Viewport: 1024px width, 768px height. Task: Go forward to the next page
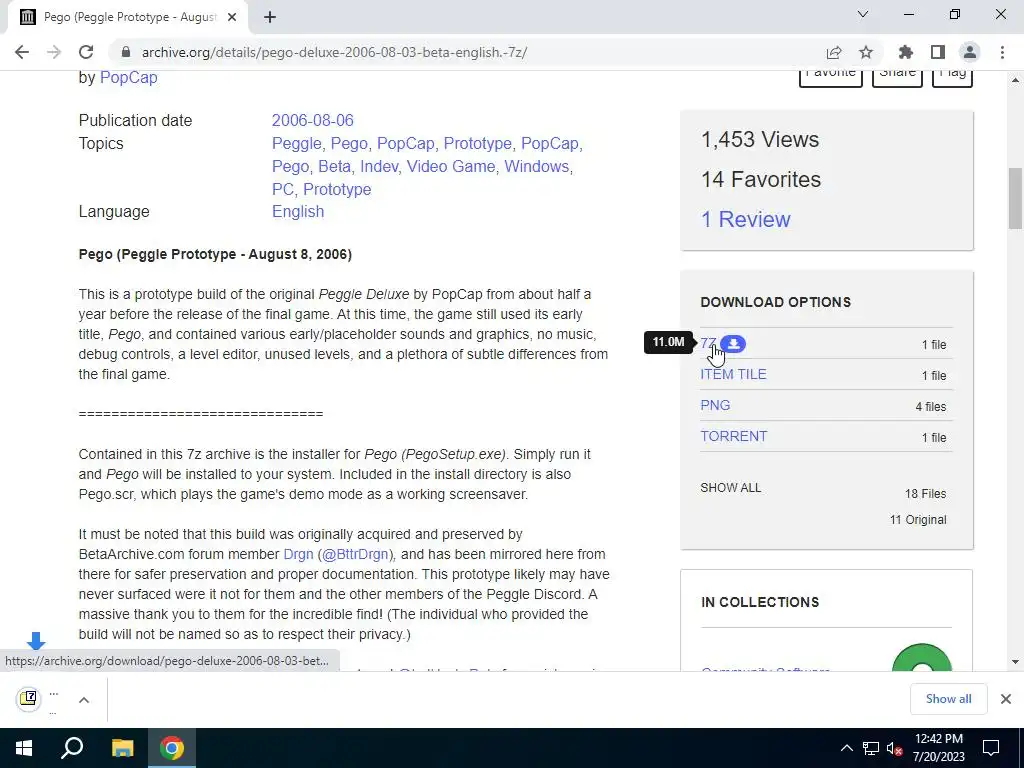pyautogui.click(x=54, y=52)
